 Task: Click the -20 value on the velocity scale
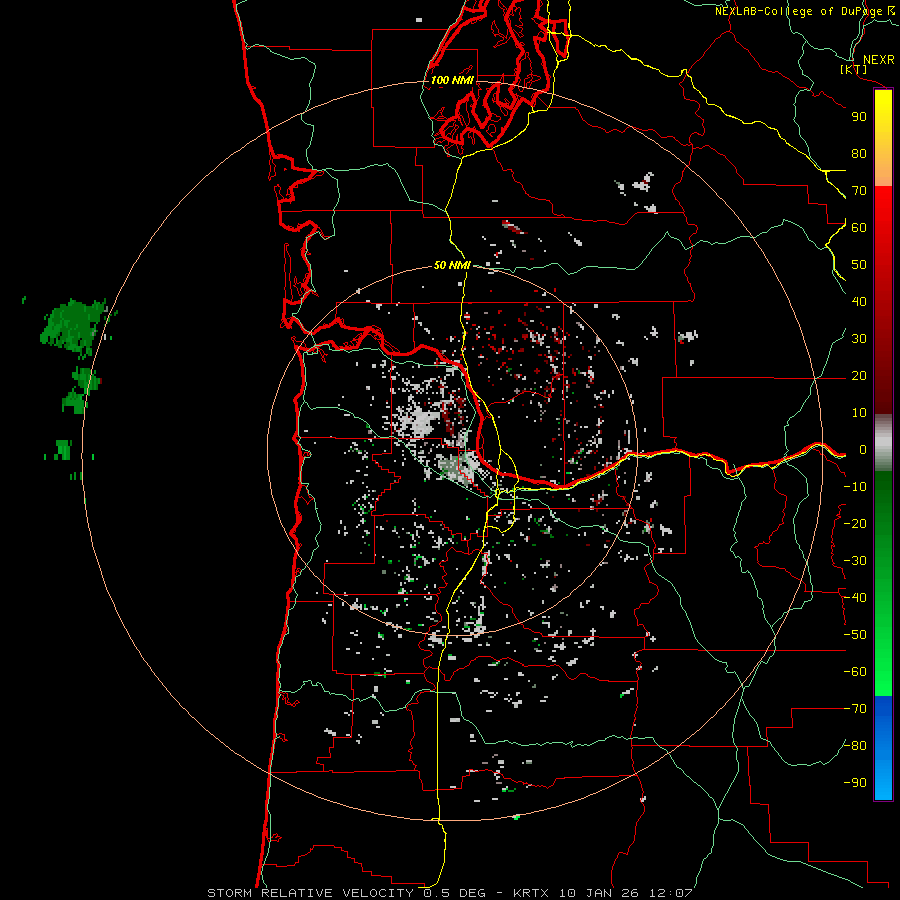(855, 524)
